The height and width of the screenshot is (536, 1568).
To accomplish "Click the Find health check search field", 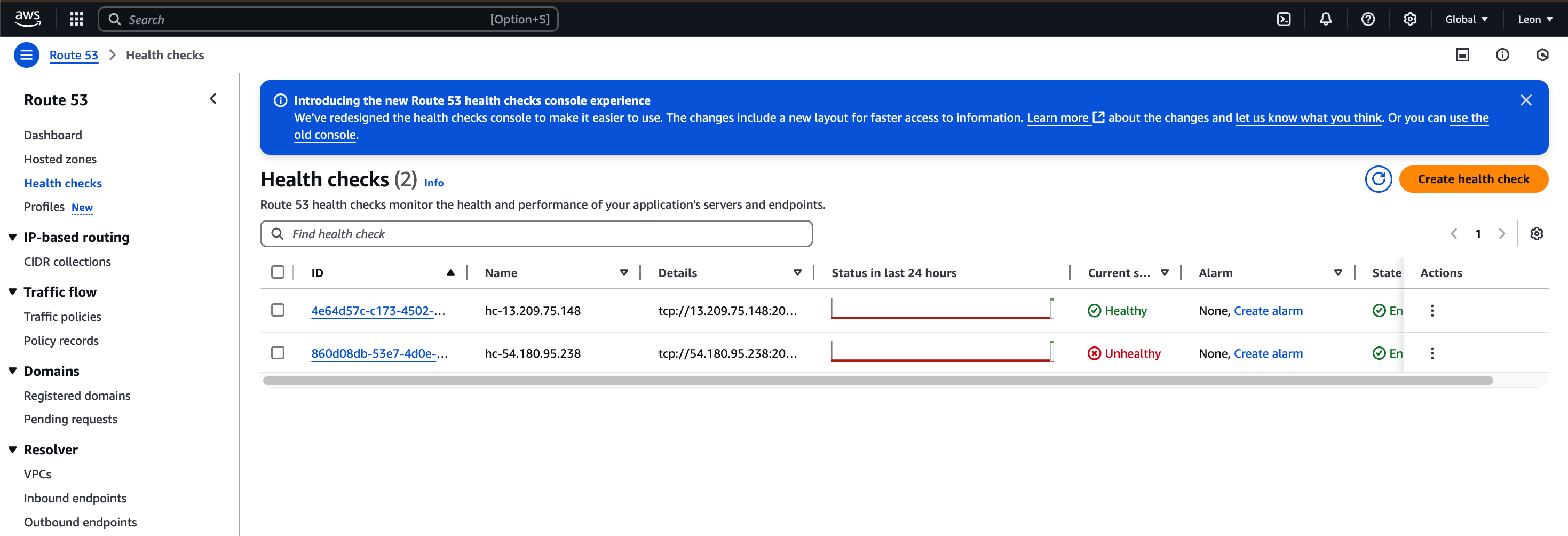I will pyautogui.click(x=536, y=234).
